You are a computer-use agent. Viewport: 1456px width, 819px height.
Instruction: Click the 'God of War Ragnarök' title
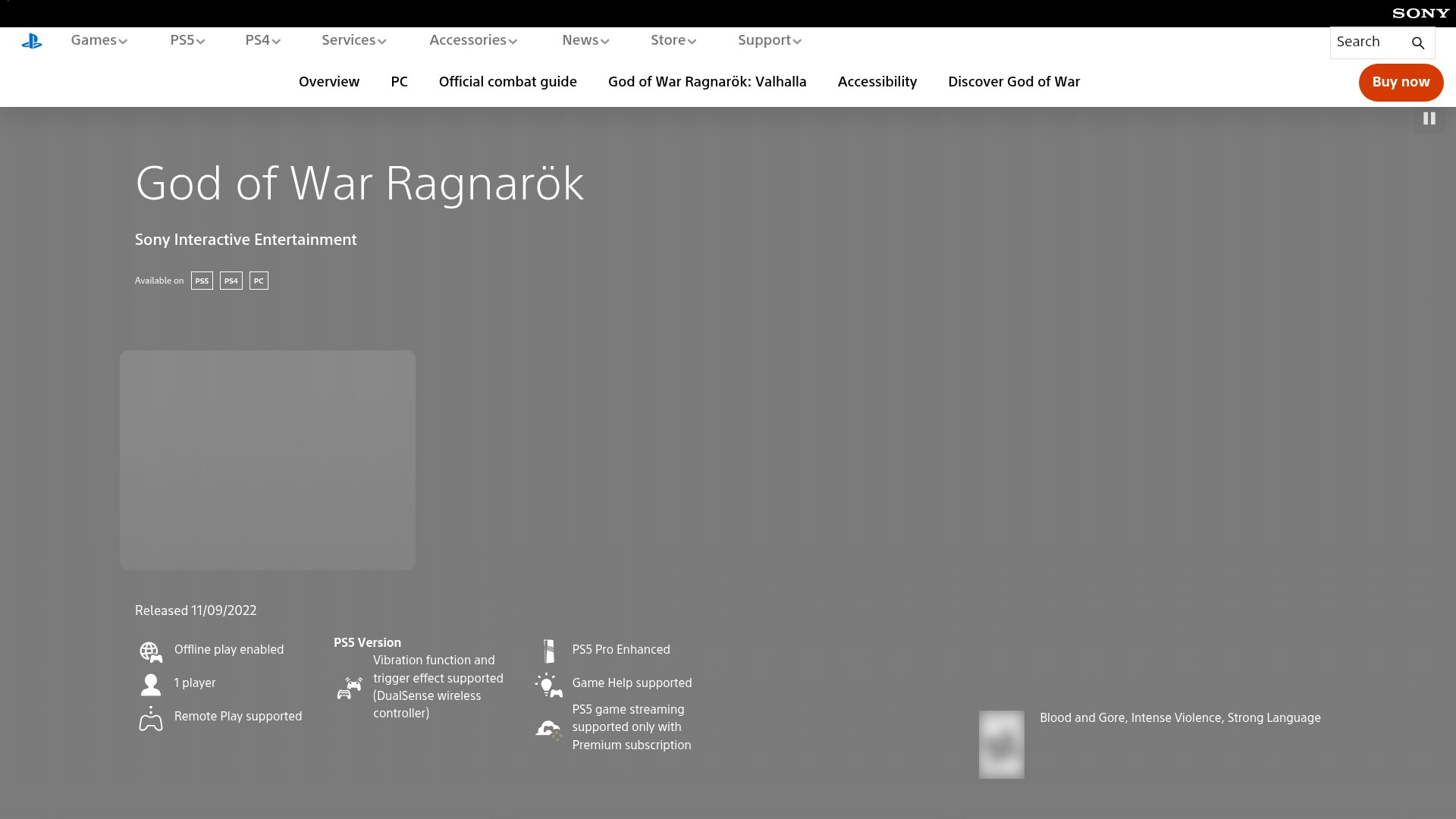(359, 184)
